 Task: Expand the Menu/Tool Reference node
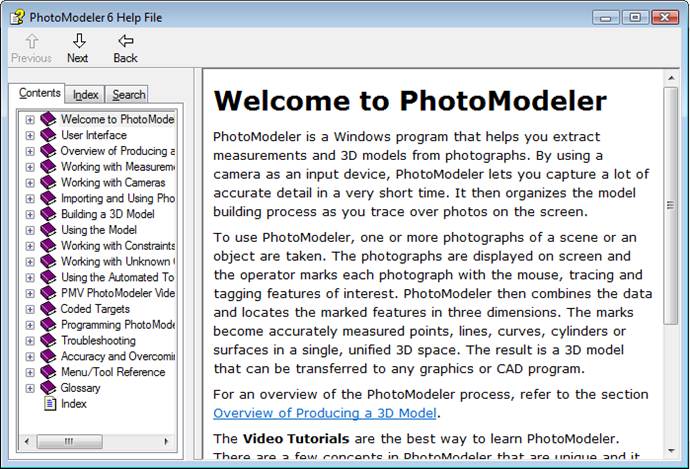pos(30,373)
